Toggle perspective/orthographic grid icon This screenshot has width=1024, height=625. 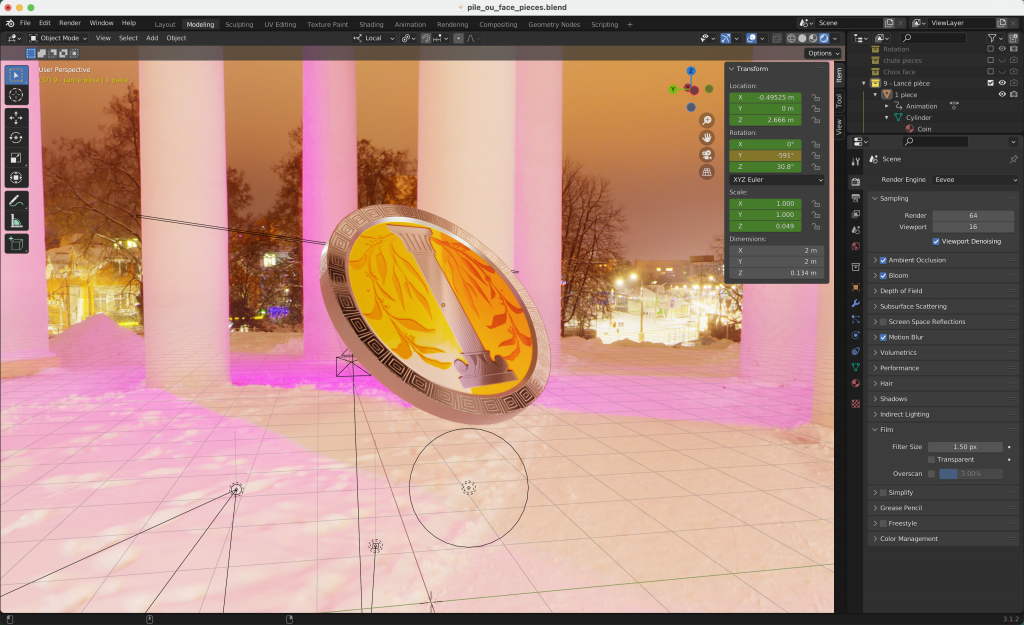click(x=706, y=171)
